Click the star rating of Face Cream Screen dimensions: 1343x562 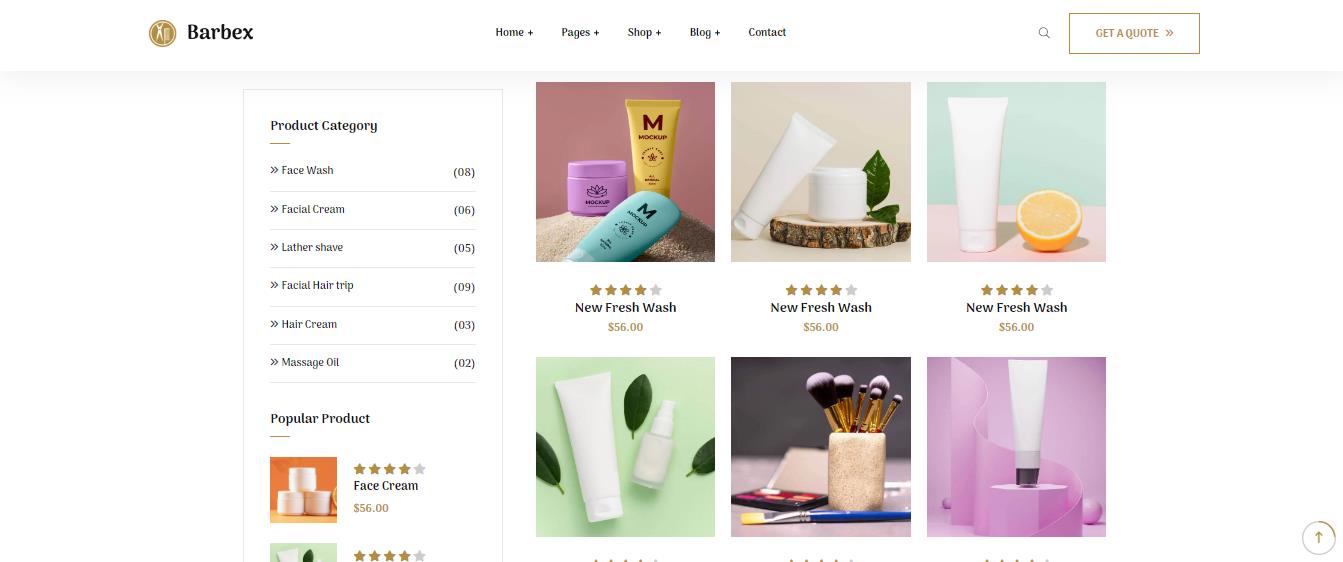(389, 469)
